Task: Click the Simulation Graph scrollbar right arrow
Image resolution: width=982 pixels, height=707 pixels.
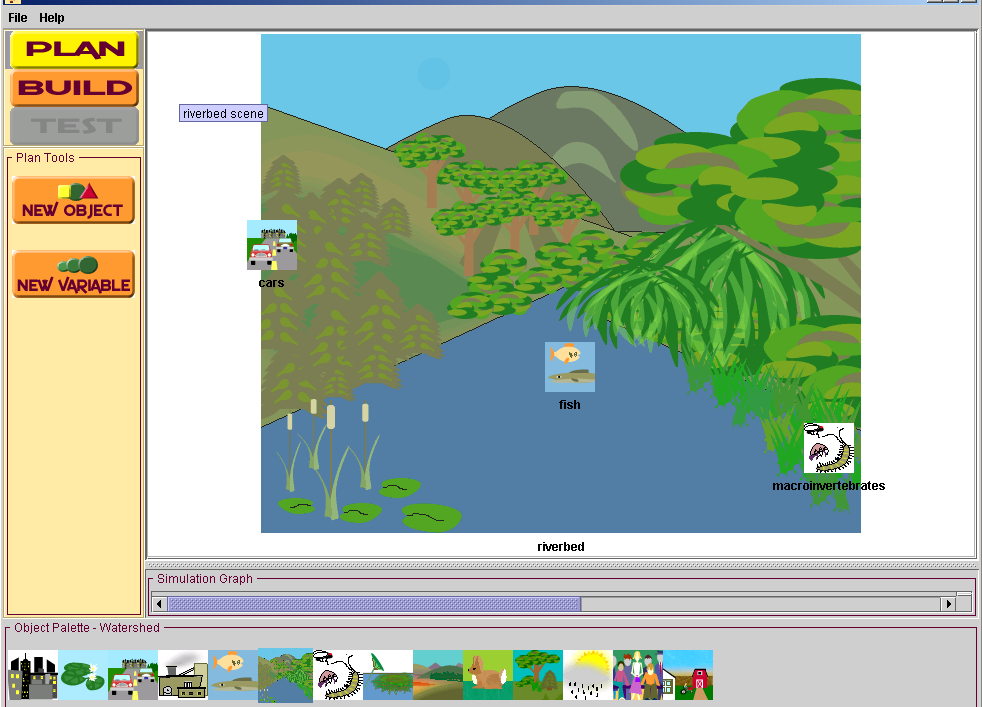Action: pyautogui.click(x=949, y=604)
